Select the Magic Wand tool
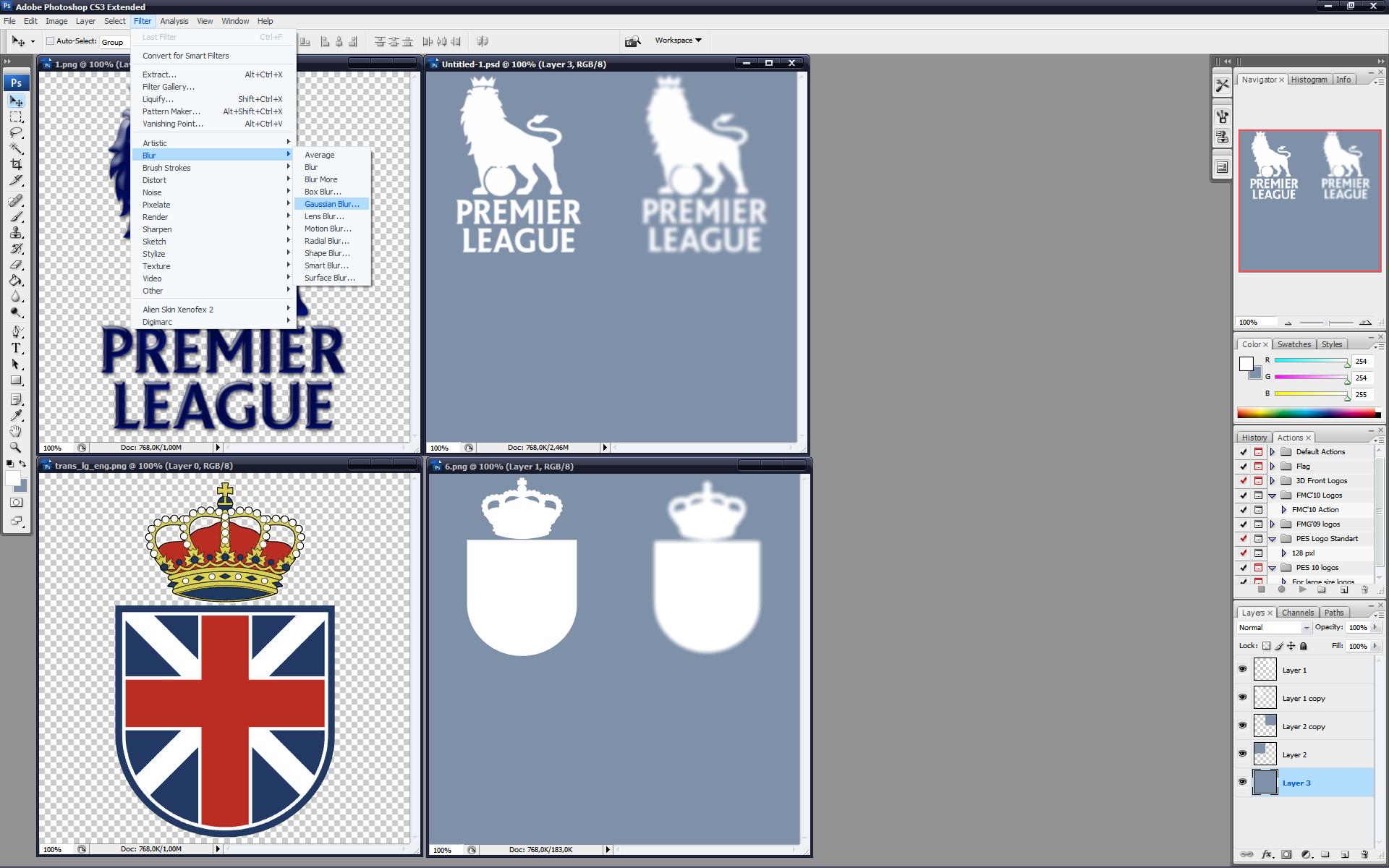The image size is (1389, 868). click(16, 149)
